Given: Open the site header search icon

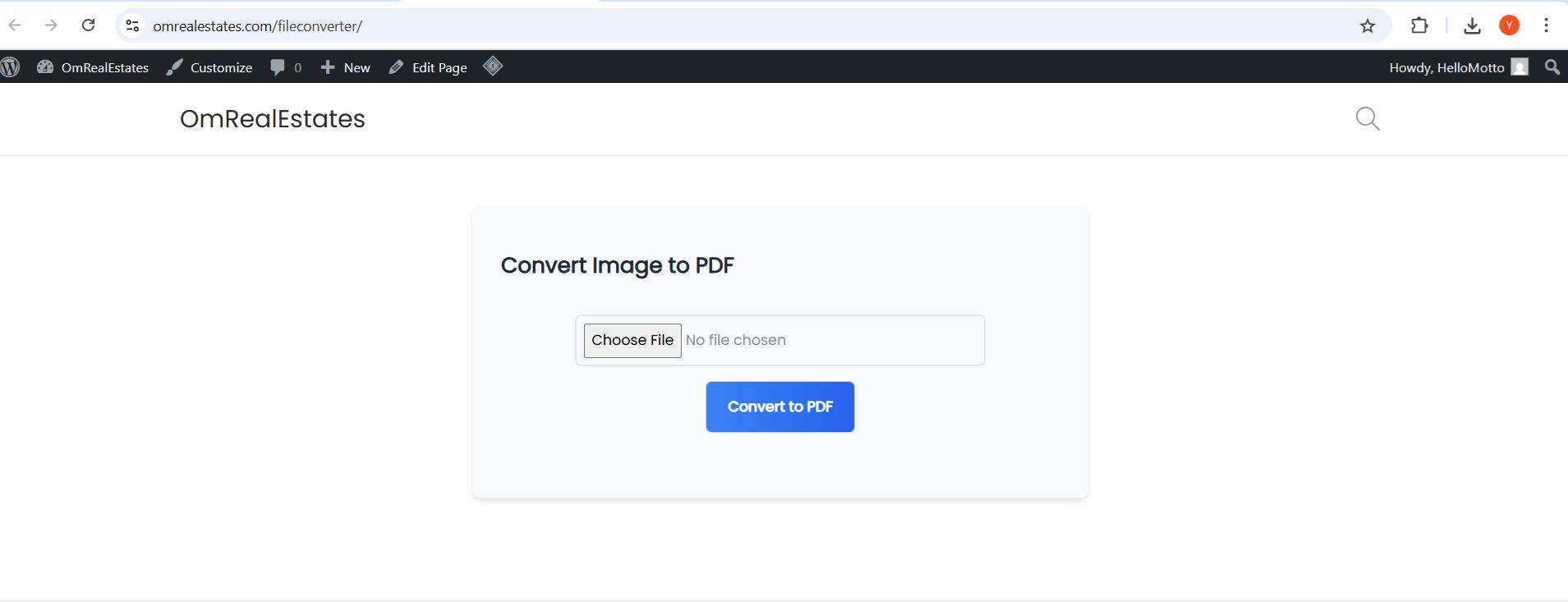Looking at the screenshot, I should [x=1368, y=119].
